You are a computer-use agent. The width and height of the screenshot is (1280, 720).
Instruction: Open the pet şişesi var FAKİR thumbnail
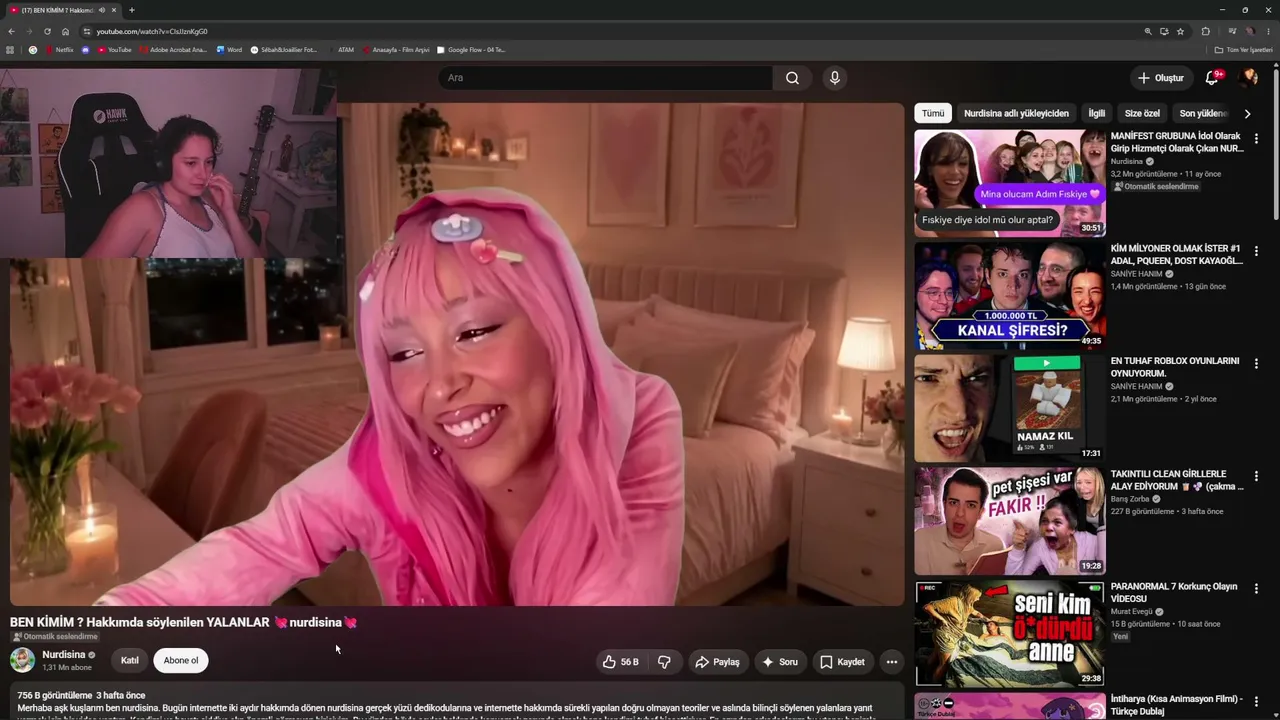(x=1010, y=521)
